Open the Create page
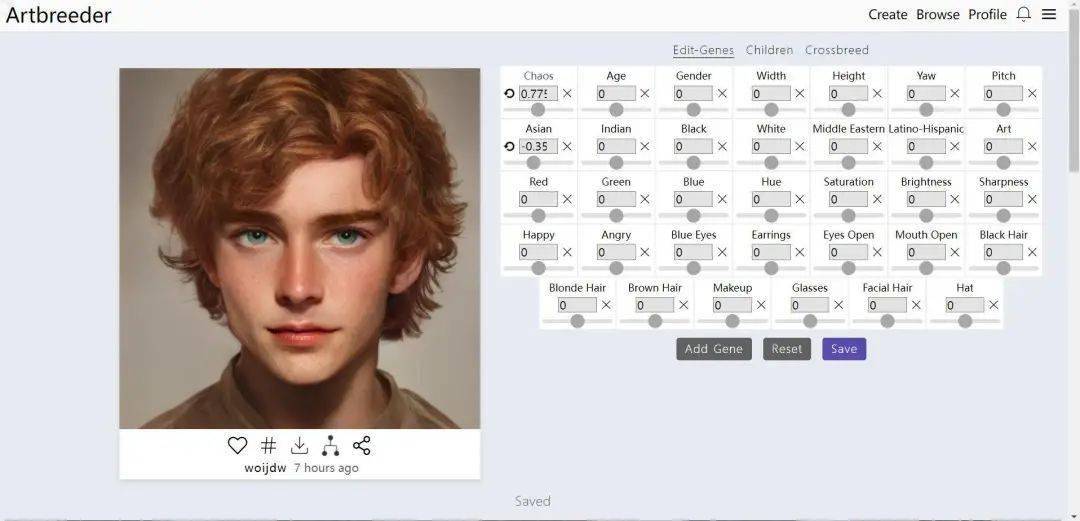Screen dimensions: 1080x521 click(x=888, y=14)
